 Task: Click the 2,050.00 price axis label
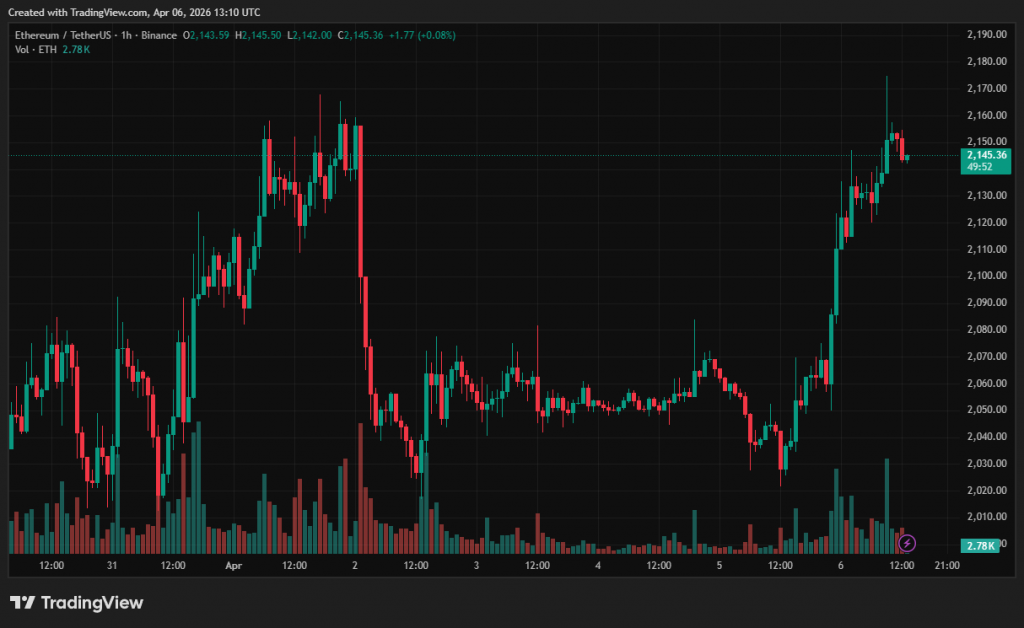[986, 410]
